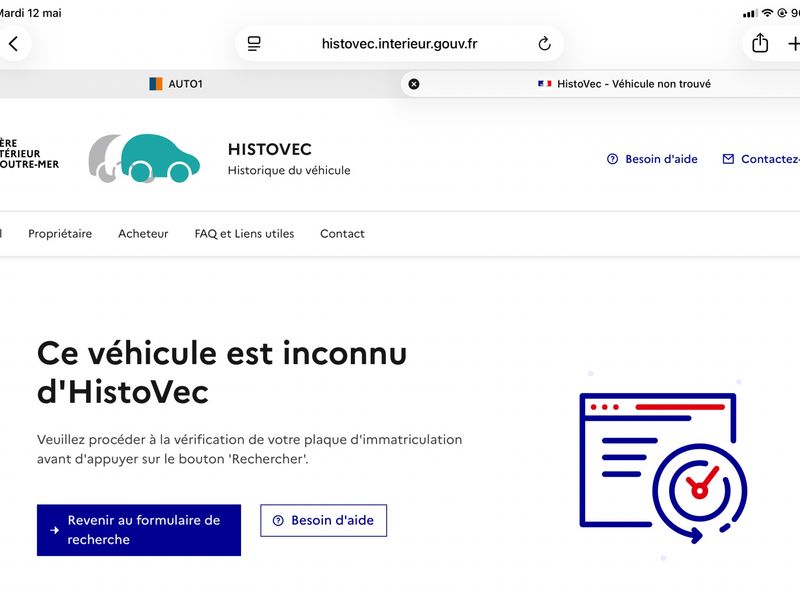Screen dimensions: 800x600
Task: Click the ministry Intérieur Outre-Mer logo text
Action: (29, 154)
